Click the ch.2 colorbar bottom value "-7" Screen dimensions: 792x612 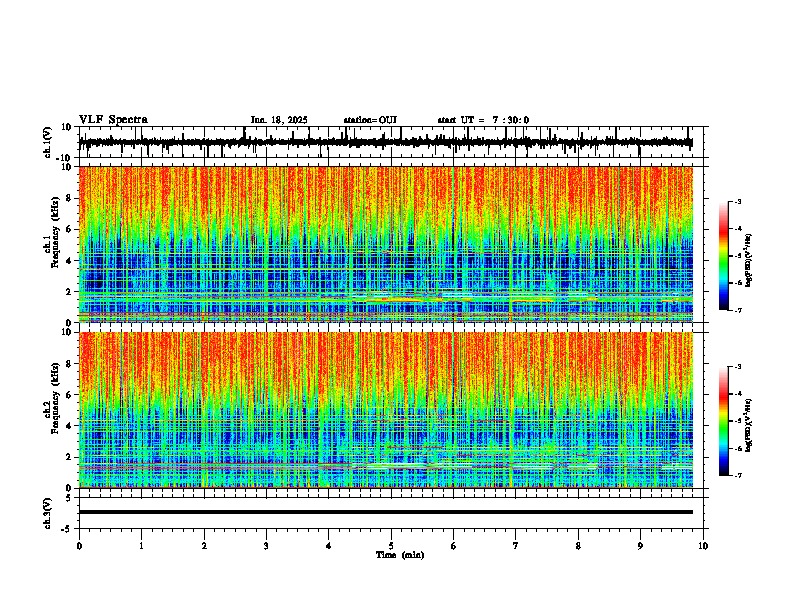[738, 476]
